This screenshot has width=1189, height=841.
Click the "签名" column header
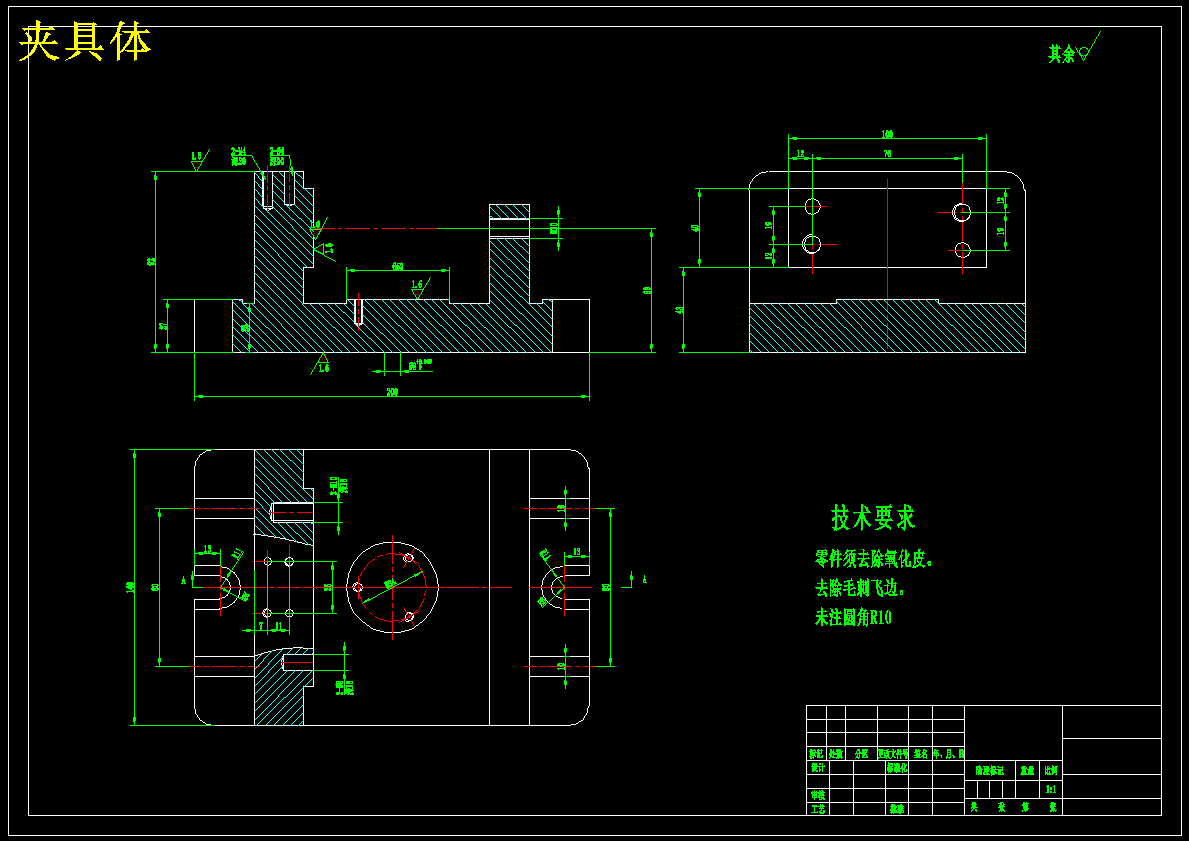pos(921,754)
